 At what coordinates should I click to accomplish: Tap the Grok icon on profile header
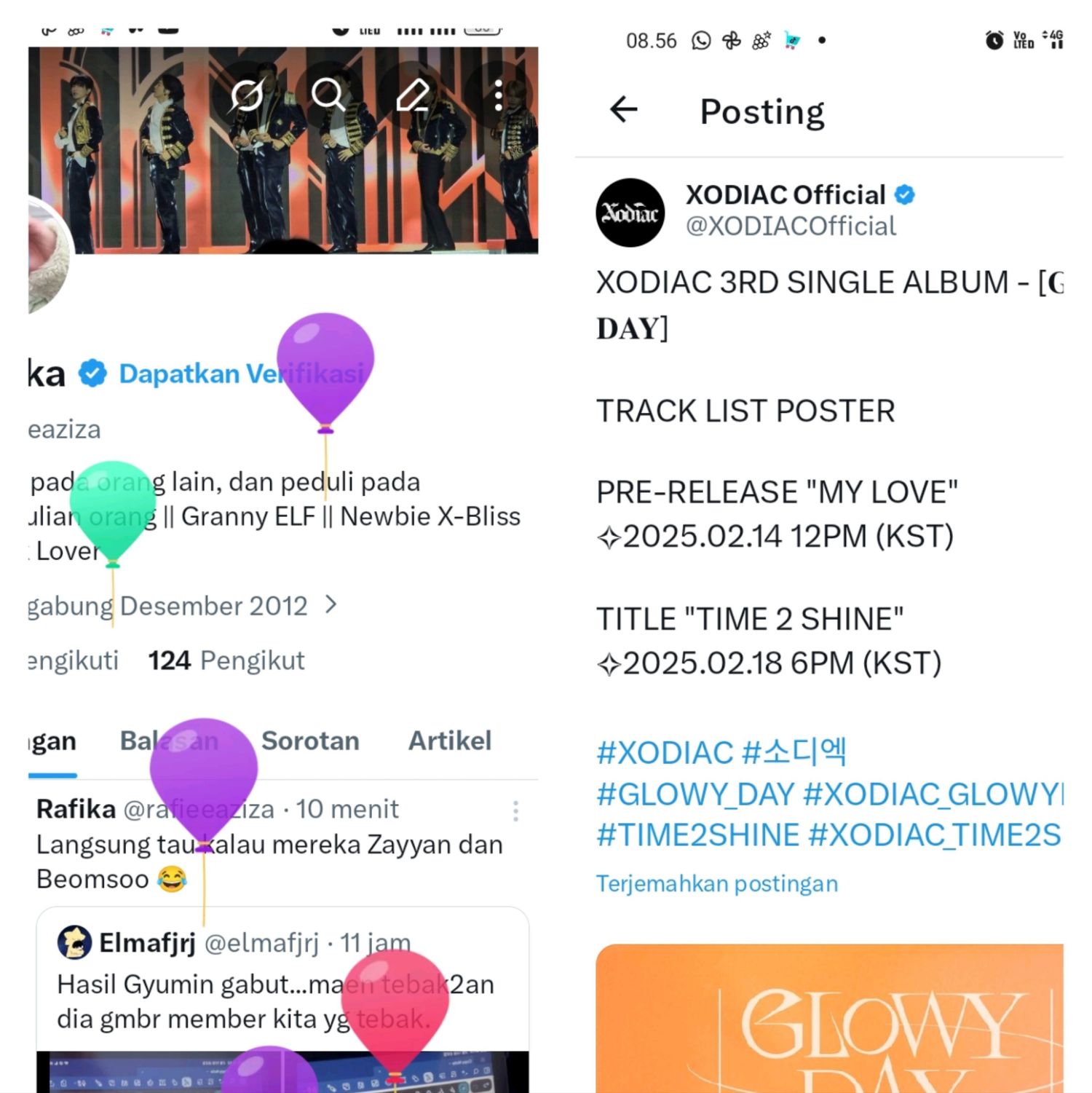tap(247, 95)
